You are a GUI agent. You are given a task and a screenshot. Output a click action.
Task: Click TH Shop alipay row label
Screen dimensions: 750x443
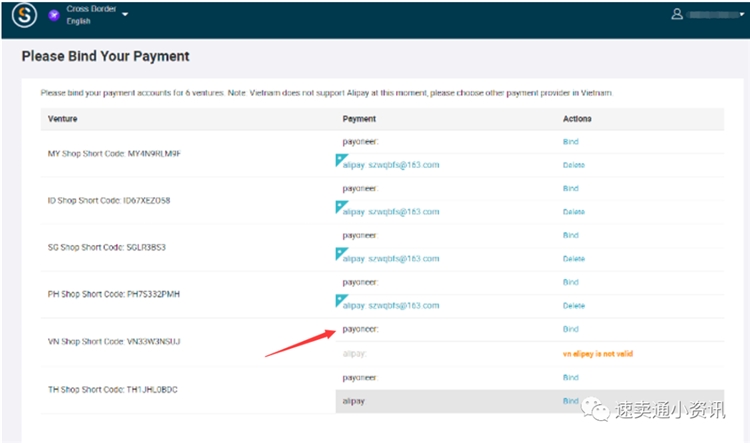[x=353, y=401]
